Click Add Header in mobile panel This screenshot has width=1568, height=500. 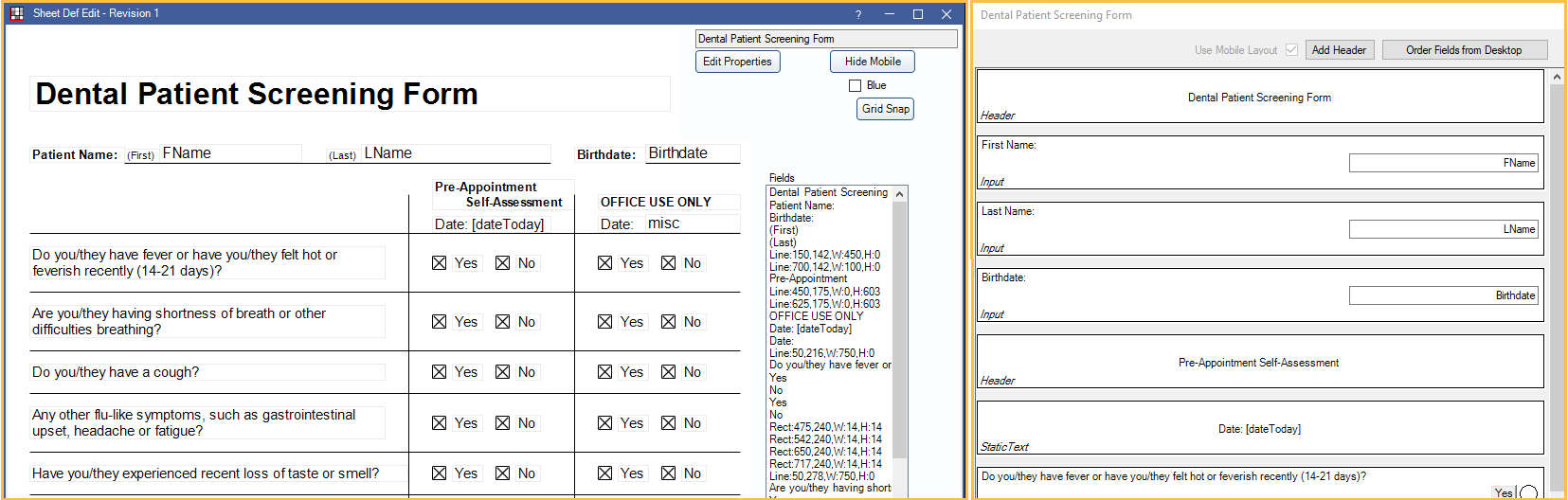pyautogui.click(x=1339, y=50)
